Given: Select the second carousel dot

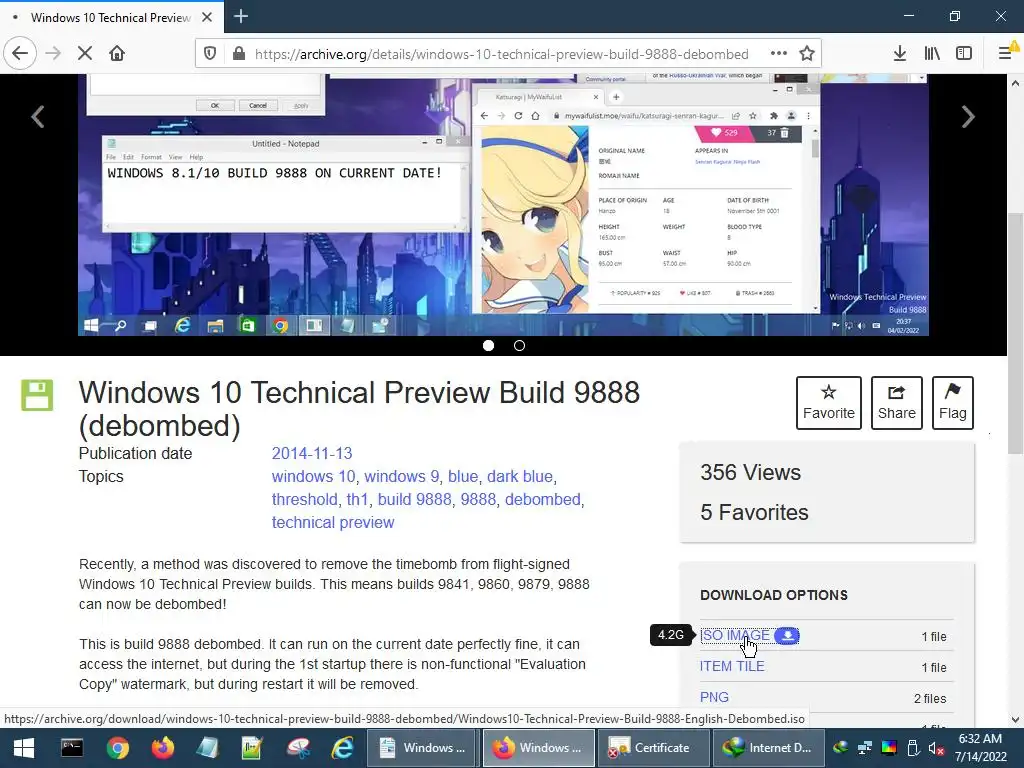Looking at the screenshot, I should 519,345.
